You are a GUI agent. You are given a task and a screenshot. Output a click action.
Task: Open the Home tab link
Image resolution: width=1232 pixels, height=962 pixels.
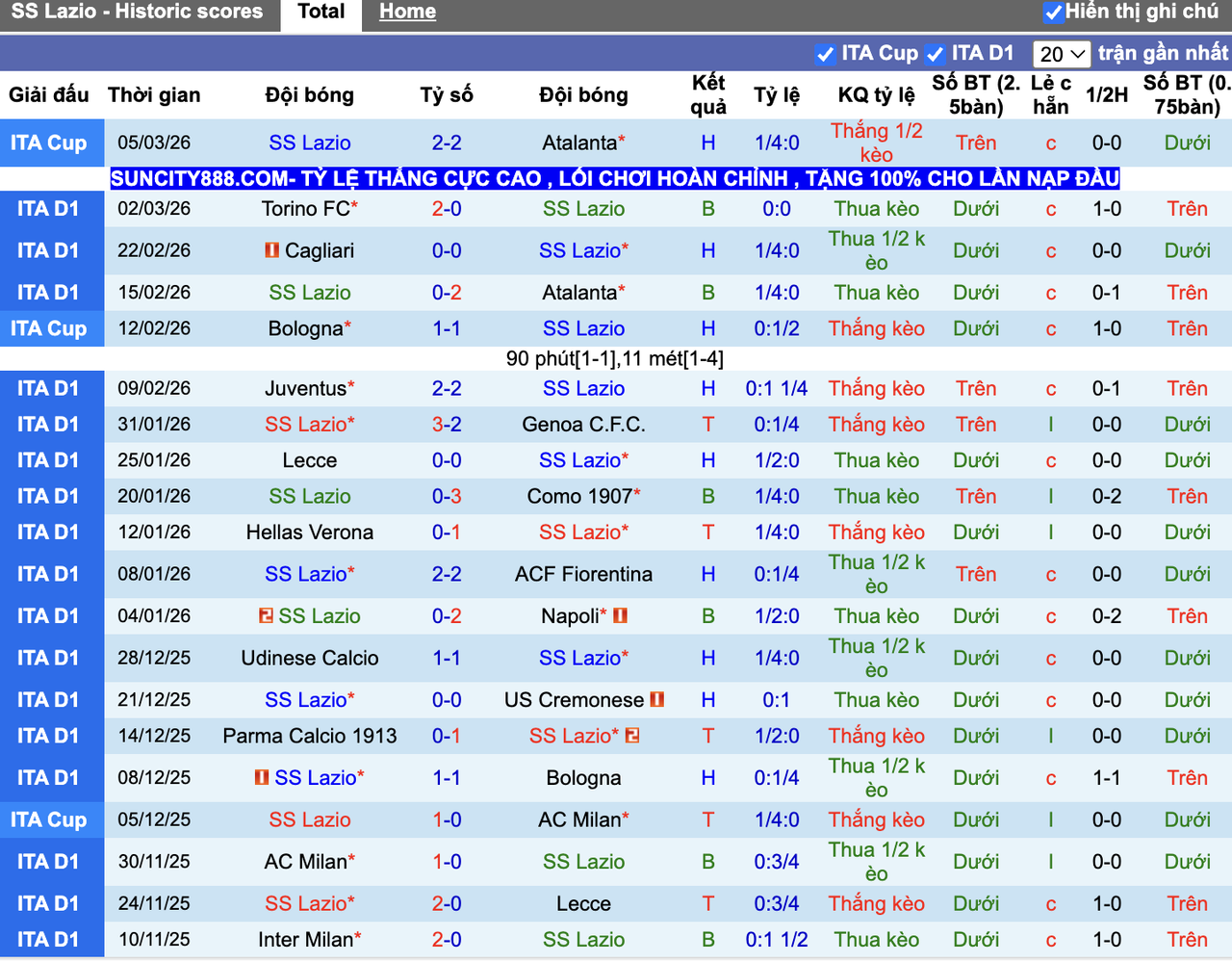[x=407, y=12]
